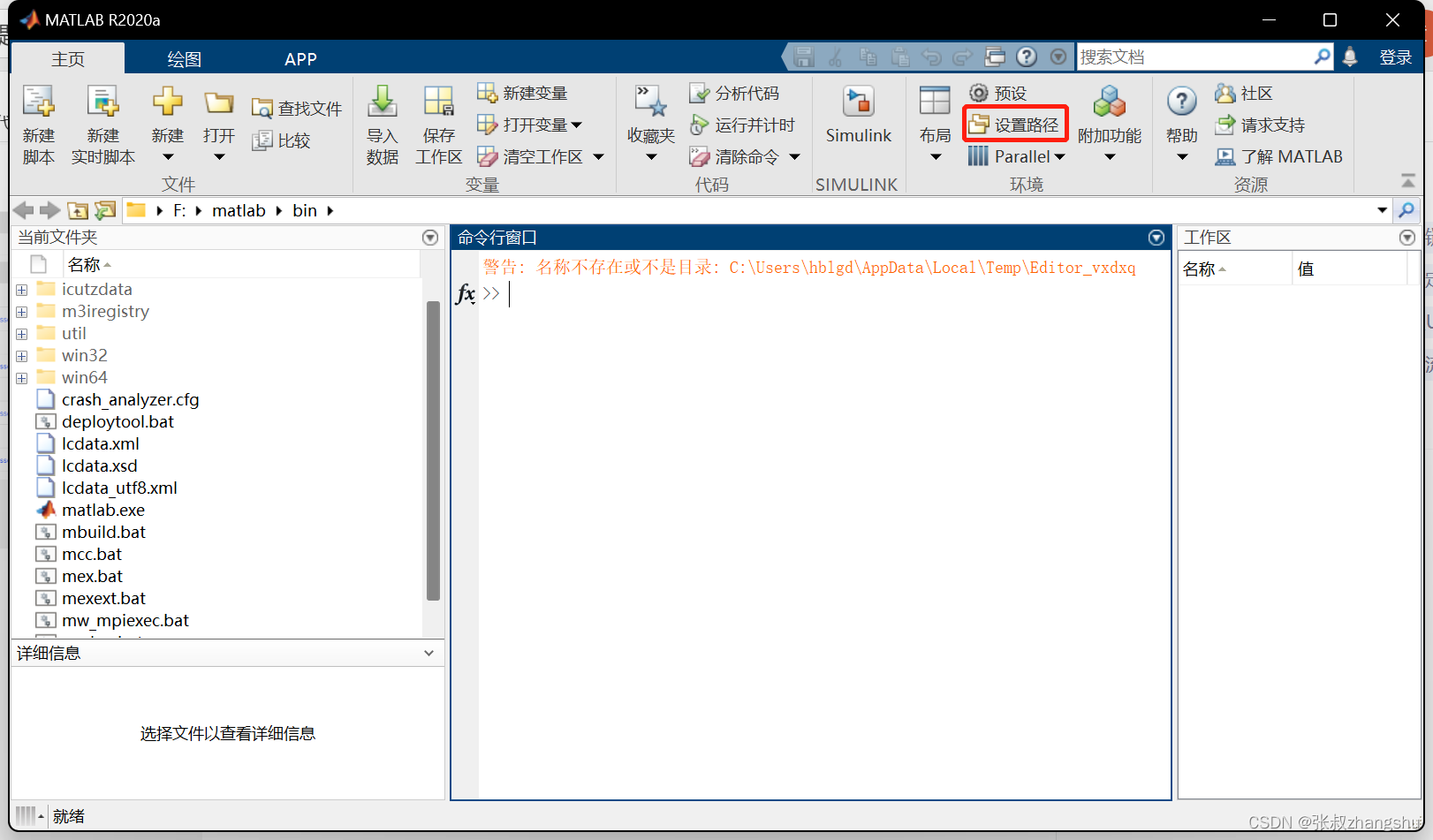Click F: drive in address path
Image resolution: width=1433 pixels, height=840 pixels.
tap(179, 210)
